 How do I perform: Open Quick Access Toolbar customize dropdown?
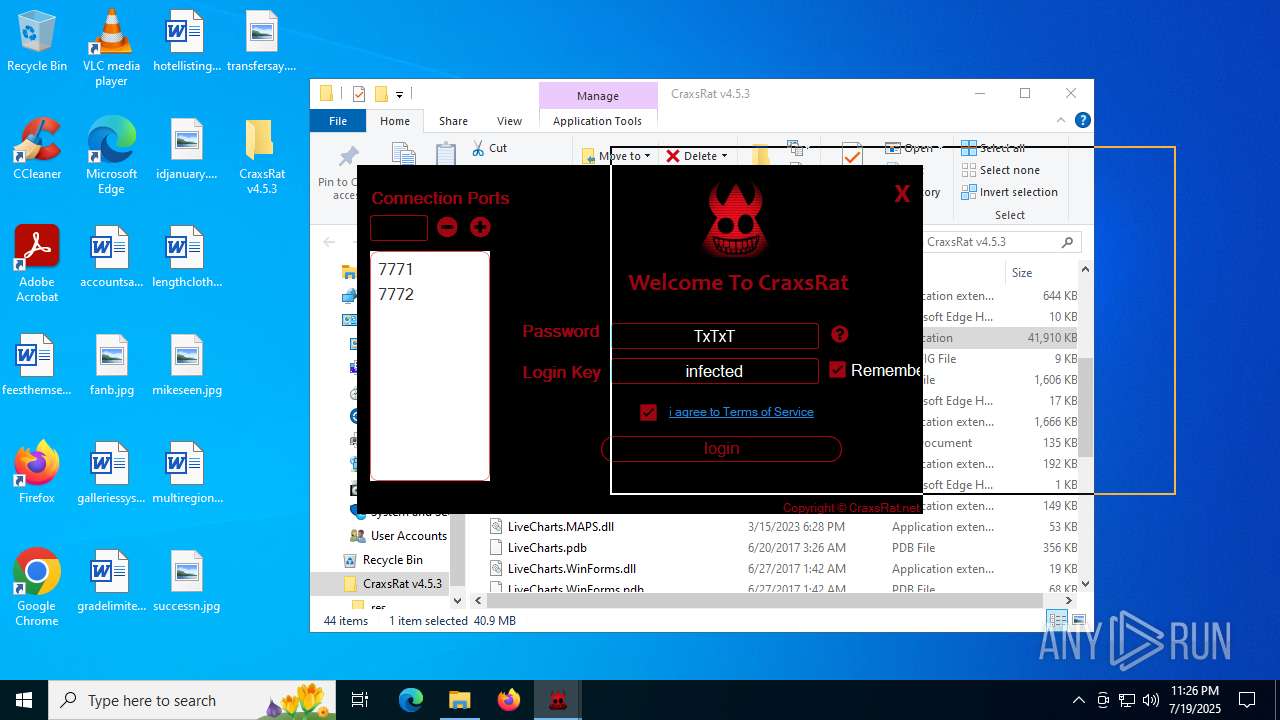coord(399,95)
